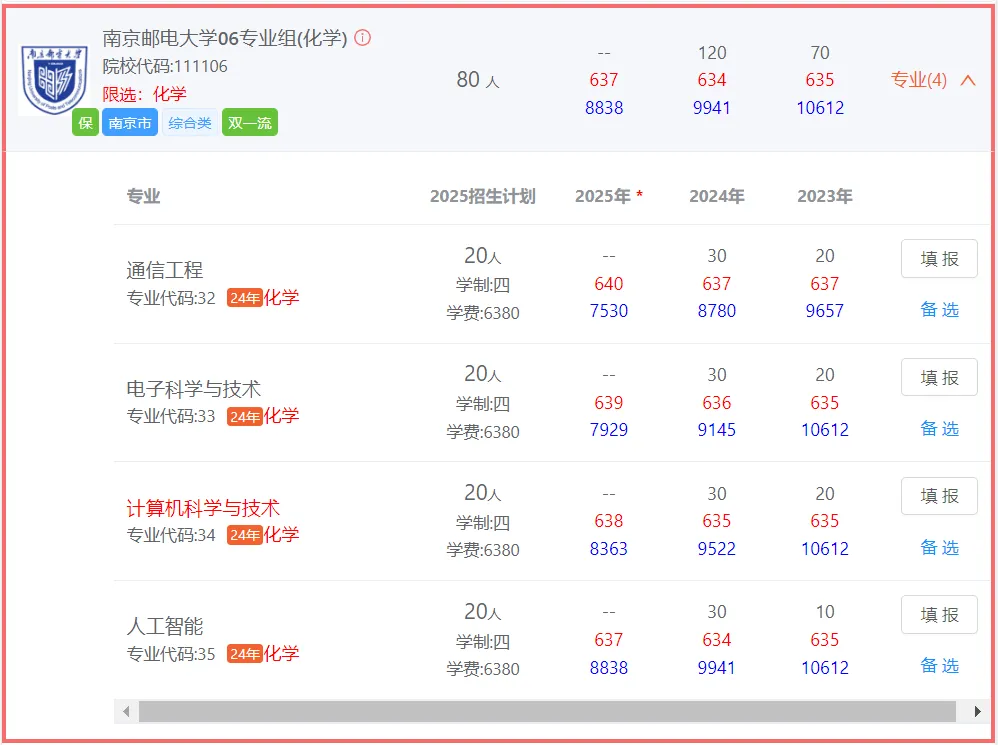Click the horizontal scrollbar left arrow
This screenshot has width=998, height=745.
[x=126, y=711]
